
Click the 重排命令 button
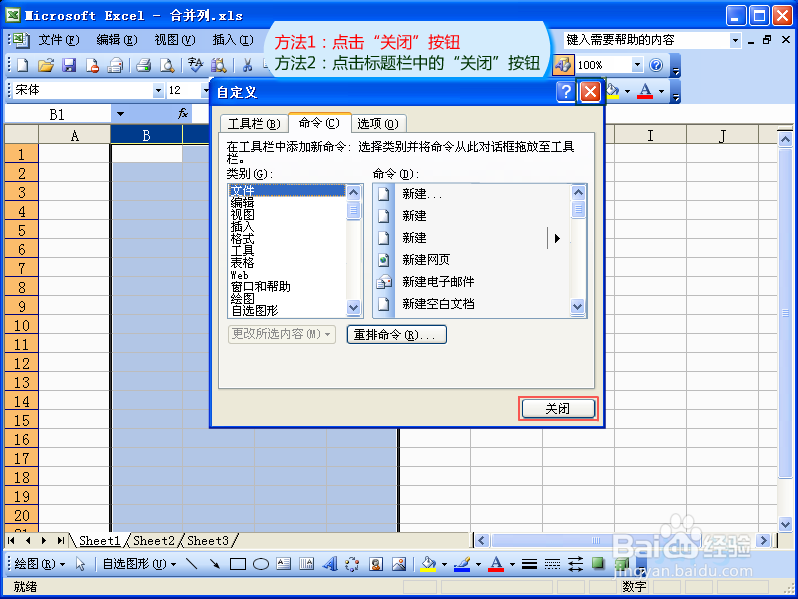point(396,335)
